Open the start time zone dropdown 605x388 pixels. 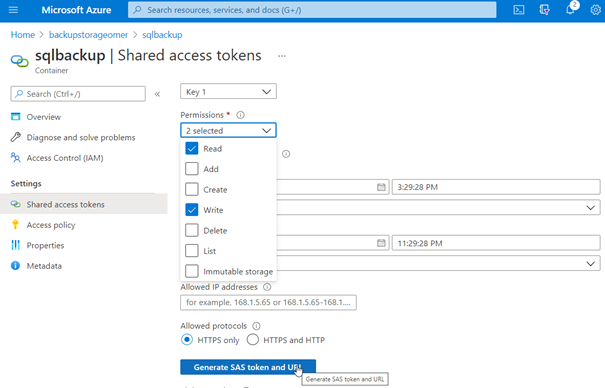click(x=438, y=207)
